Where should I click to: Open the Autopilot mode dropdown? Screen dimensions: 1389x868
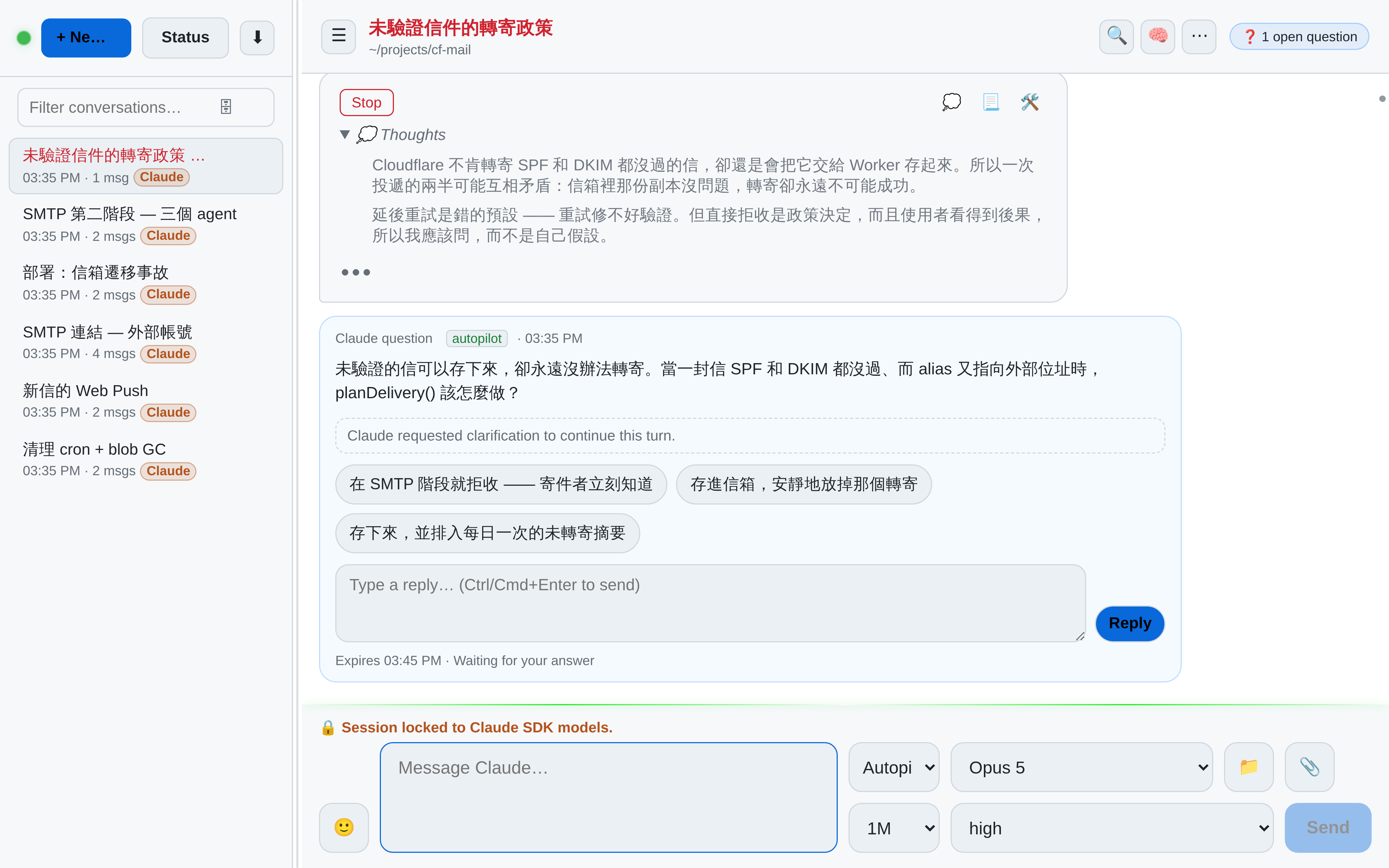(x=894, y=767)
